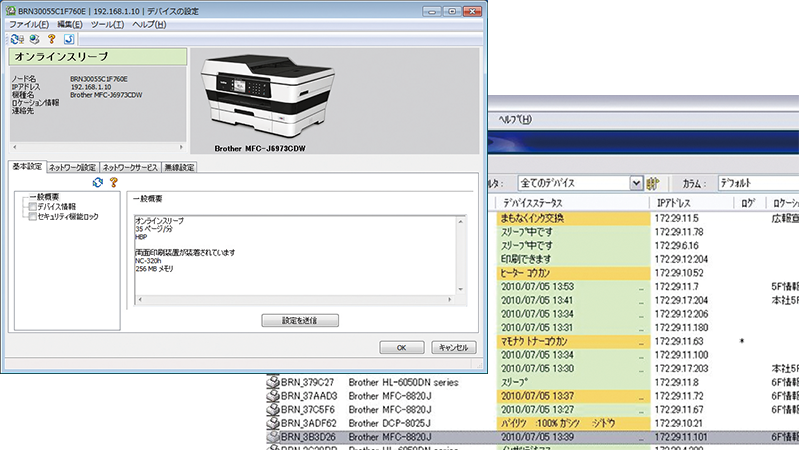The height and width of the screenshot is (450, 799).
Task: Click the node name BRN_37AAD3
Action: click(309, 396)
